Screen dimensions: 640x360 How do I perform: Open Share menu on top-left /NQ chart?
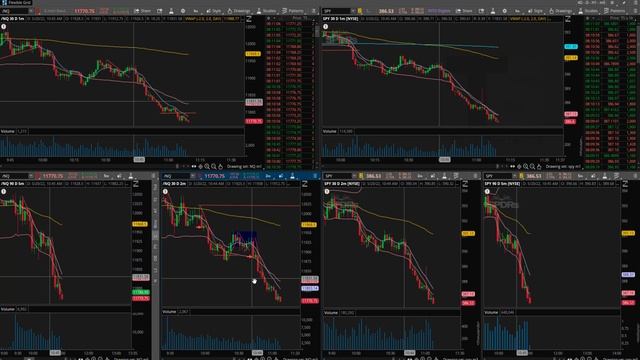(143, 11)
